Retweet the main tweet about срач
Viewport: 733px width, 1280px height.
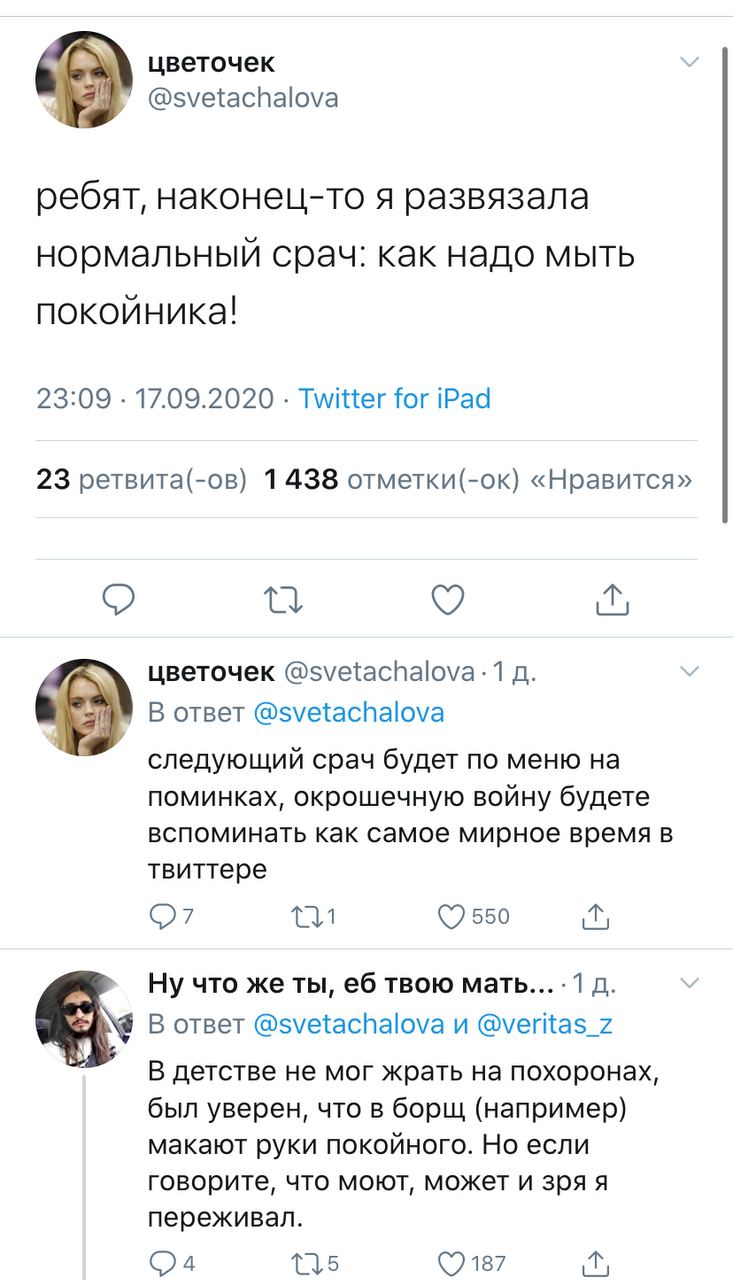tap(282, 599)
